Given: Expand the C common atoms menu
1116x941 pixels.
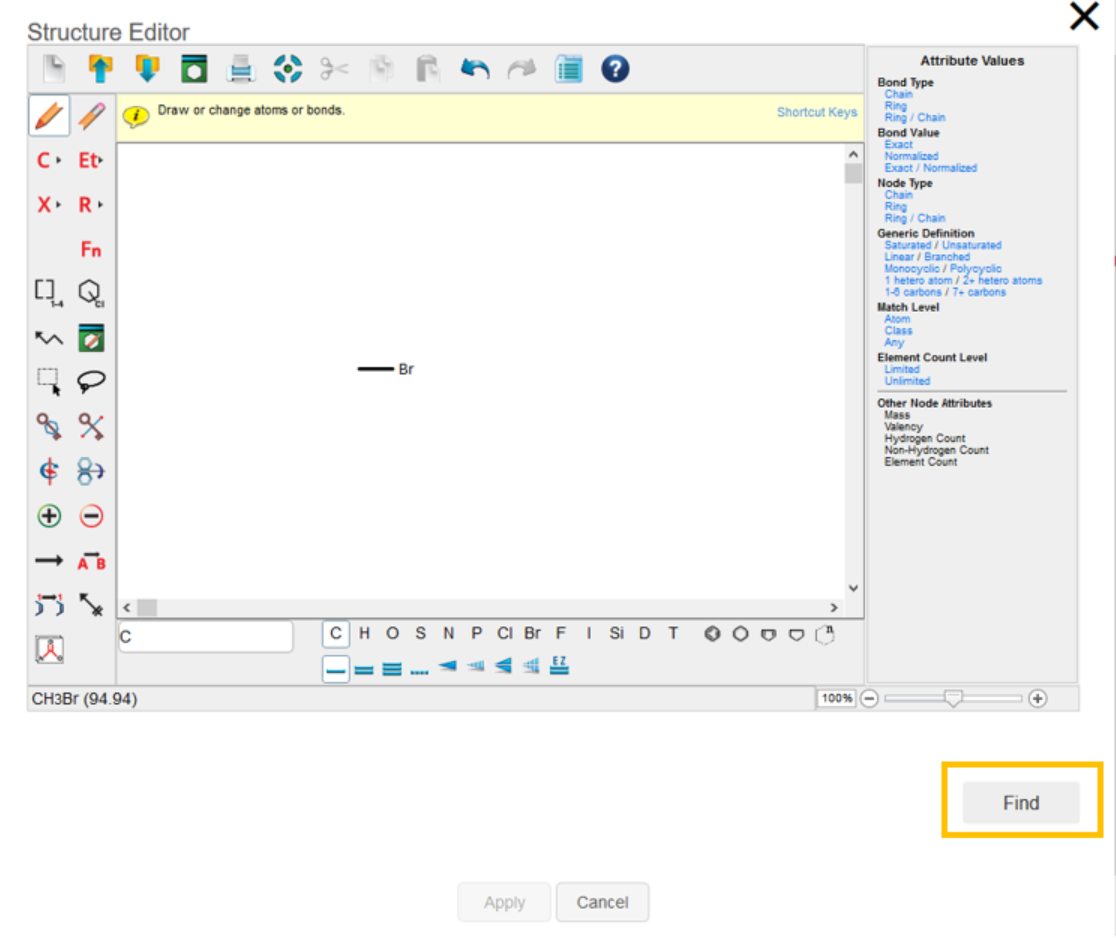Looking at the screenshot, I should point(49,160).
